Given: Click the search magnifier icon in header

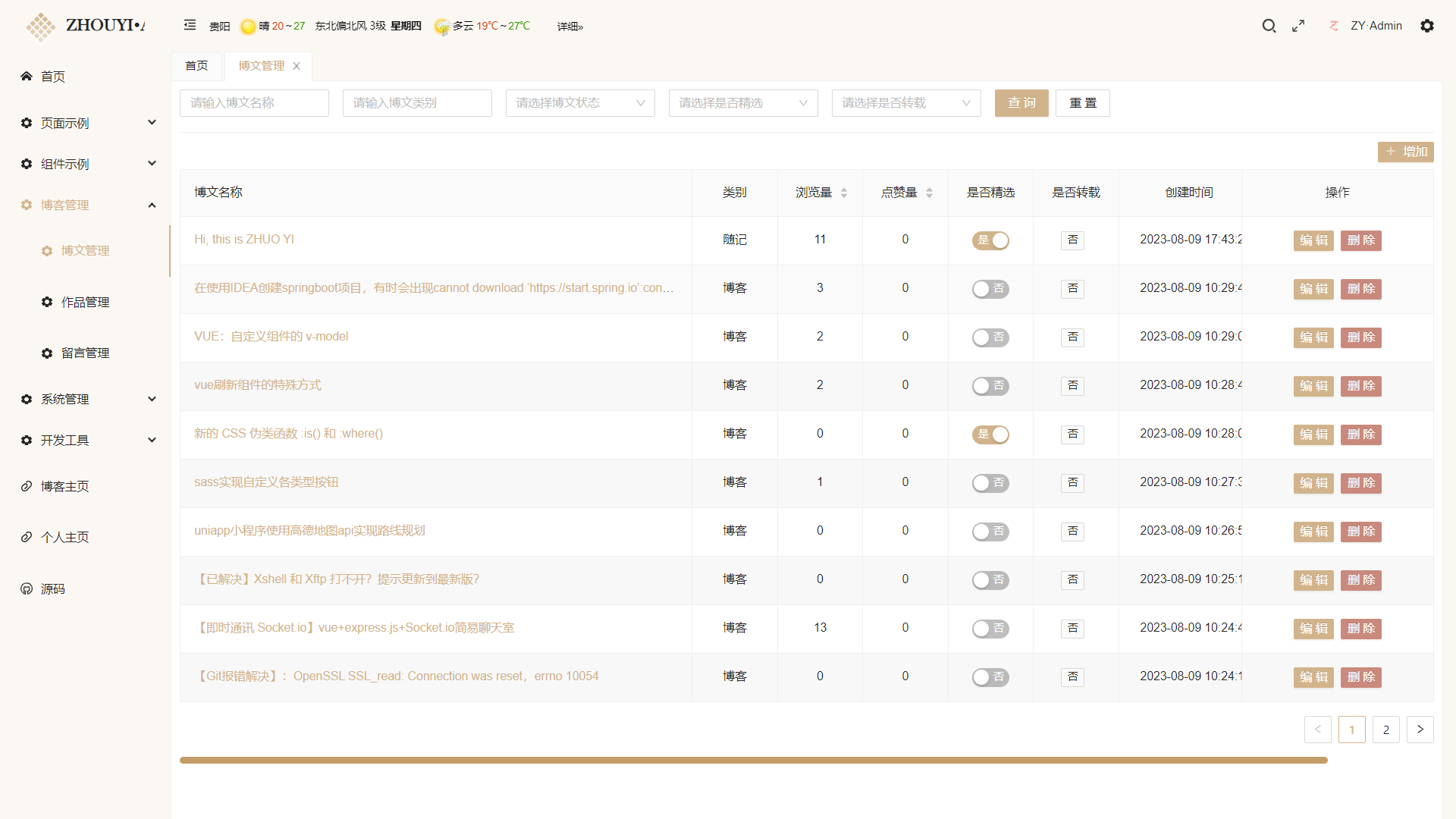Looking at the screenshot, I should click(1269, 26).
